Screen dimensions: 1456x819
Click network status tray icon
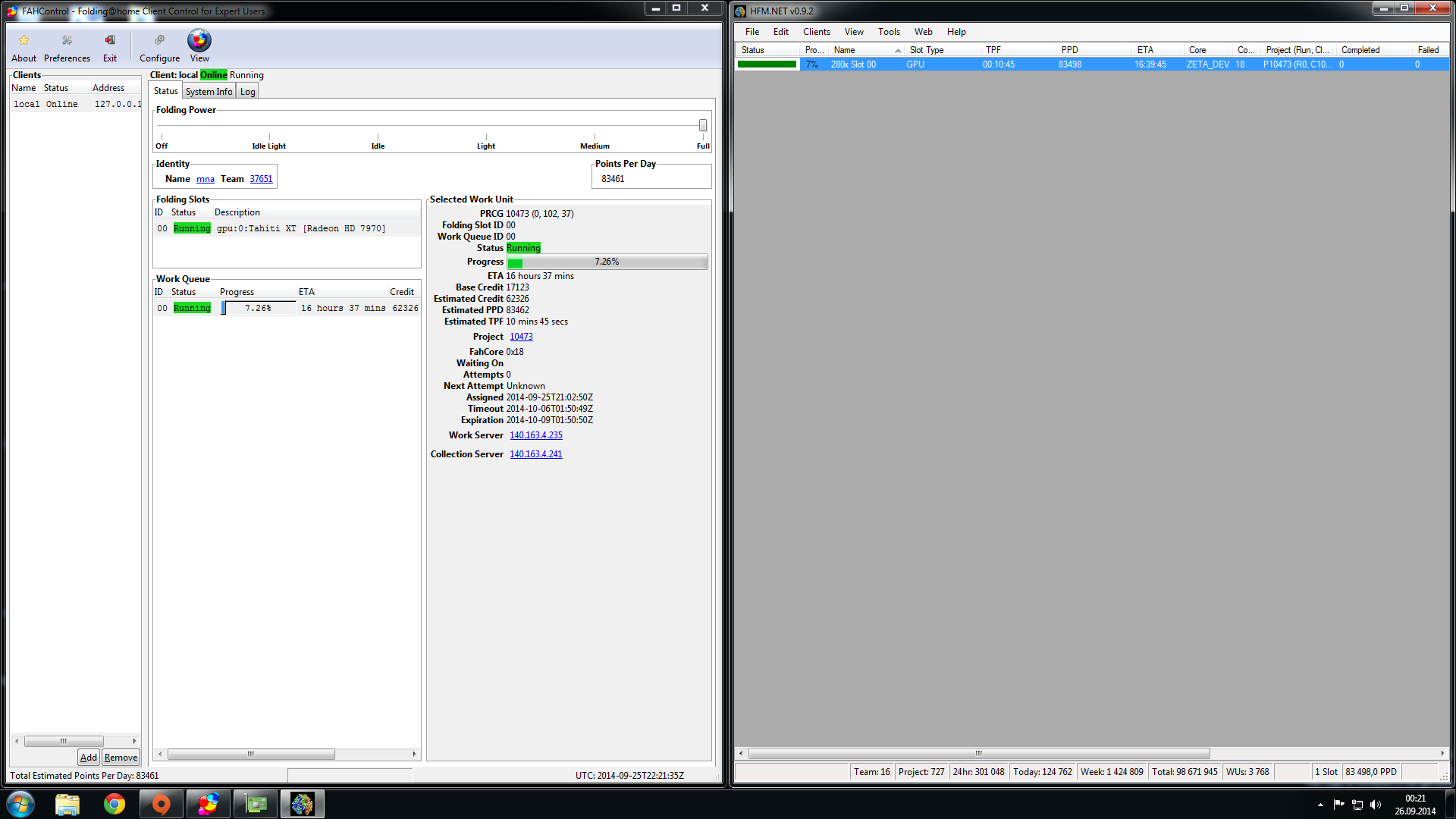tap(1357, 805)
